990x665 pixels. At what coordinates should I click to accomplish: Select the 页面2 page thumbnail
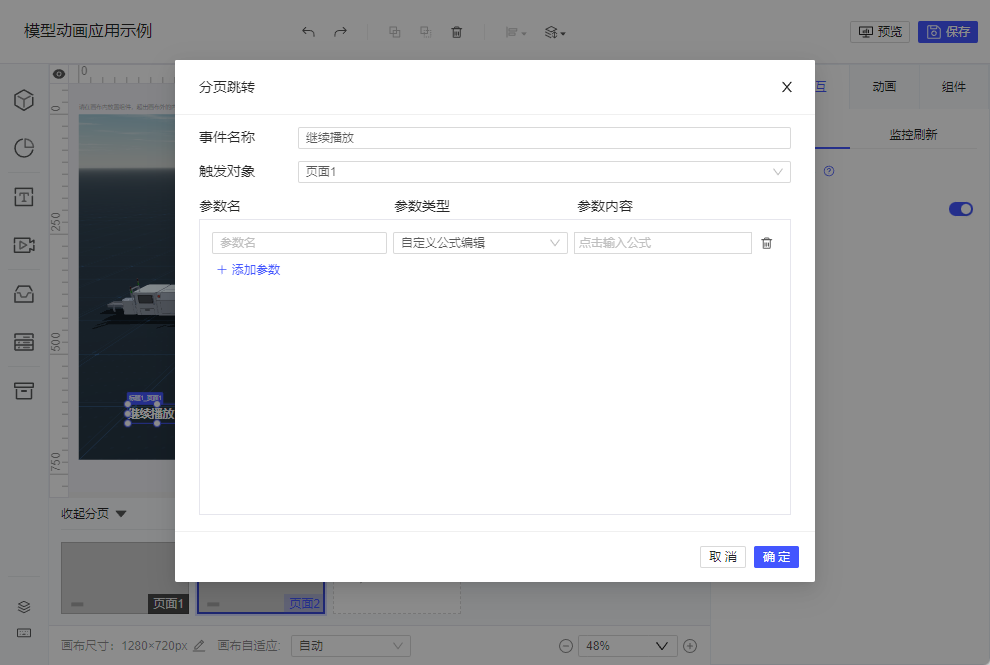point(261,597)
